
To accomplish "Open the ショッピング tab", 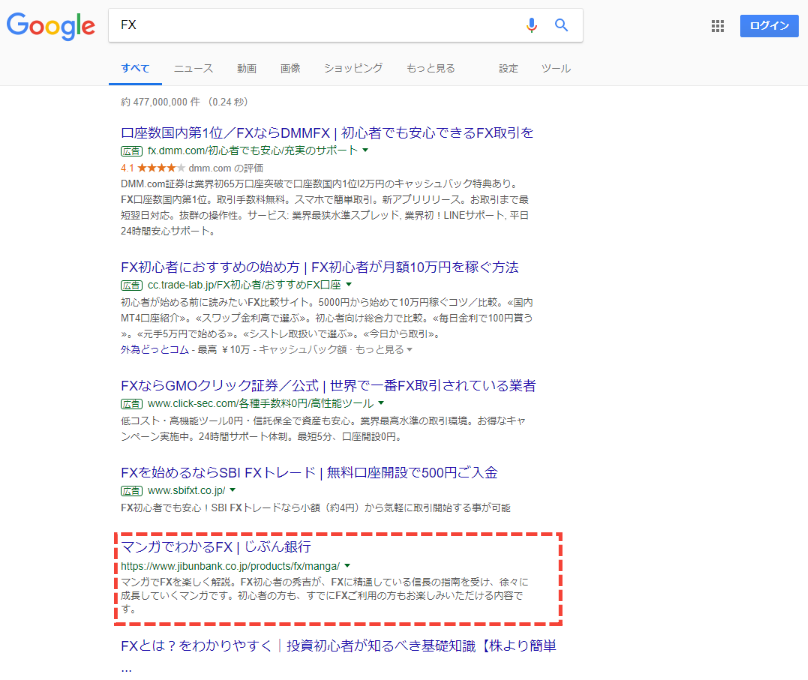I will point(354,69).
